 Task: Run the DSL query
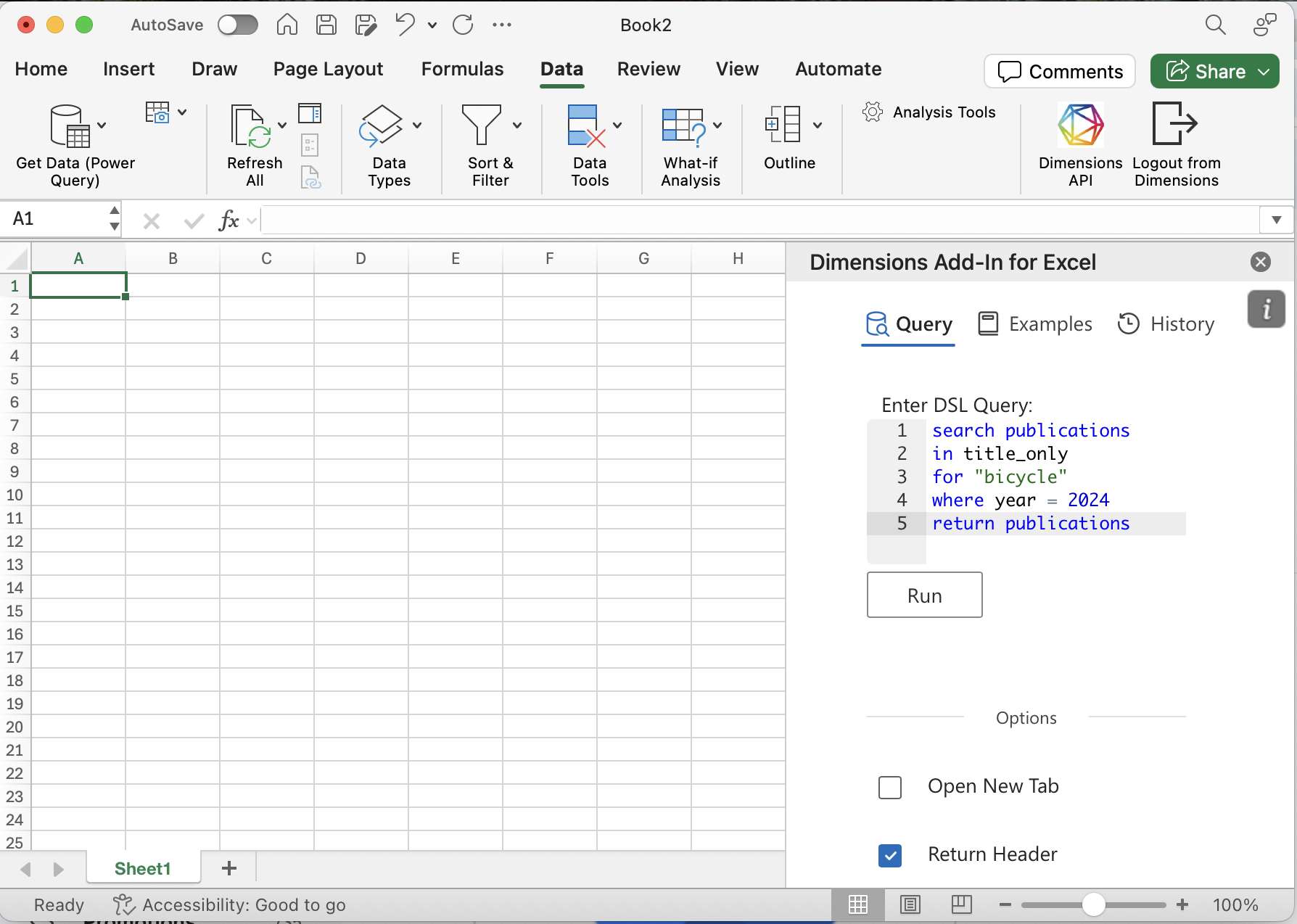click(924, 595)
